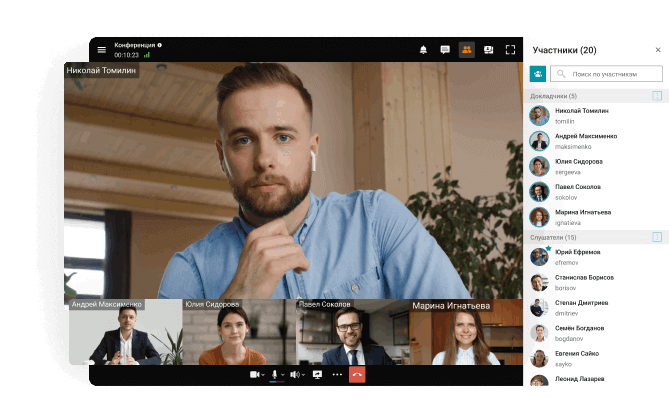
Task: Expand the camera device dropdown arrow
Action: tap(263, 375)
